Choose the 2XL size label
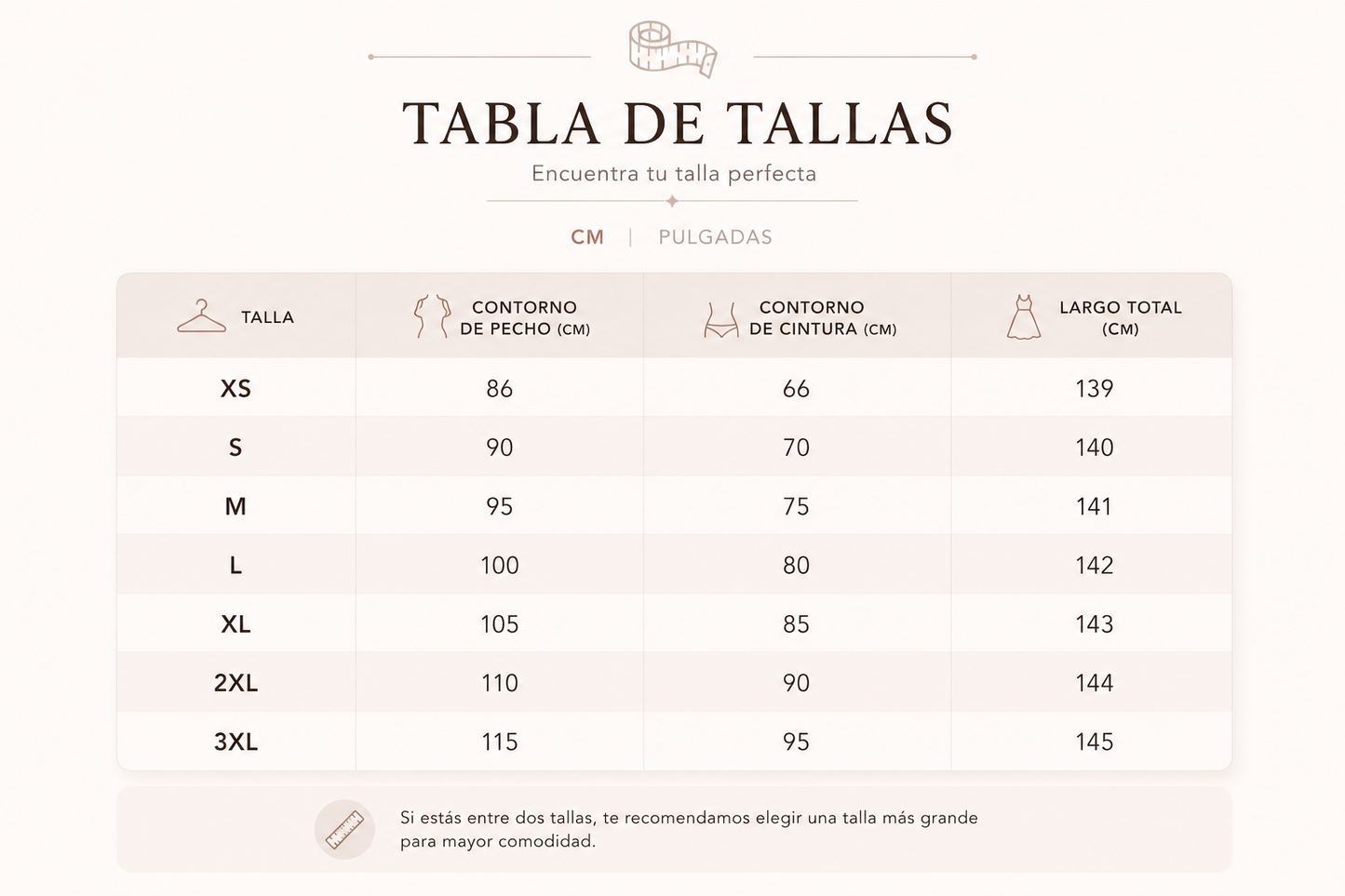Image resolution: width=1345 pixels, height=896 pixels. (235, 683)
